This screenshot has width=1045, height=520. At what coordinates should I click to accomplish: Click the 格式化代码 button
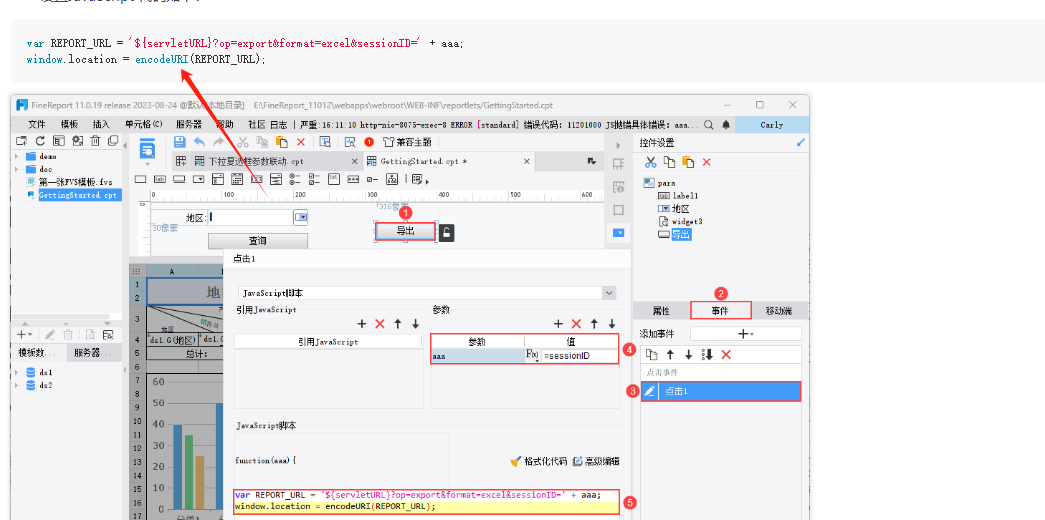[538, 461]
